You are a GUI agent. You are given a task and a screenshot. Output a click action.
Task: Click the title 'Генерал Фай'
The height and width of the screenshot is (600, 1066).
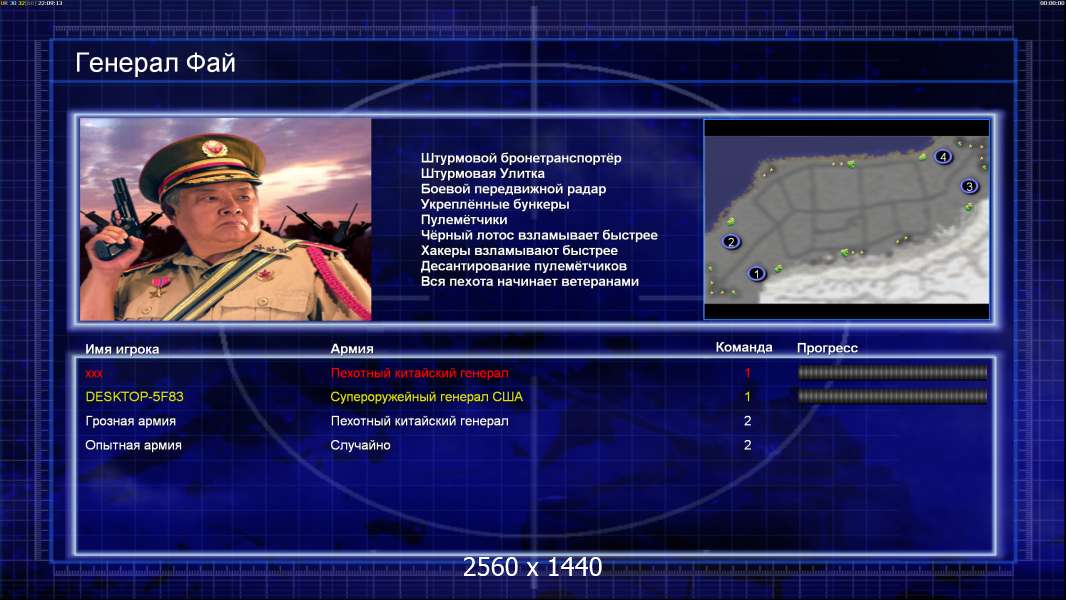pos(155,63)
